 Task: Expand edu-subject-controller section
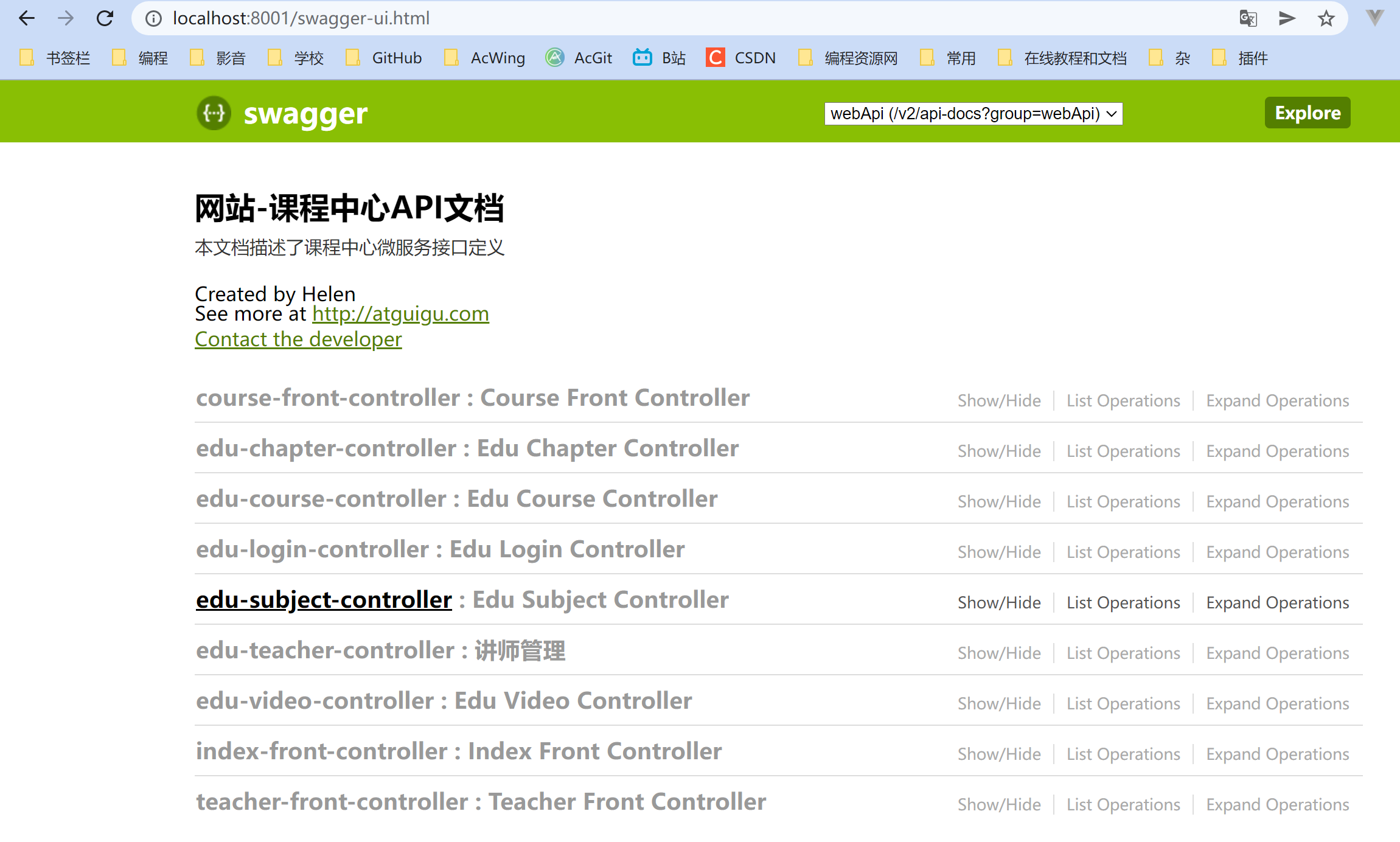pyautogui.click(x=324, y=600)
